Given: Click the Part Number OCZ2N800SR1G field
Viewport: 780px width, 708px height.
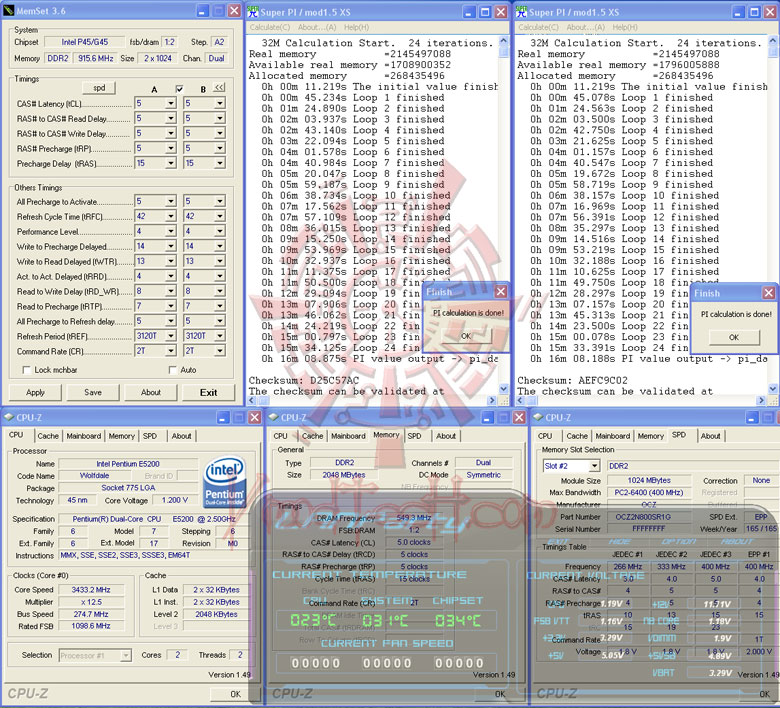Looking at the screenshot, I should (649, 517).
